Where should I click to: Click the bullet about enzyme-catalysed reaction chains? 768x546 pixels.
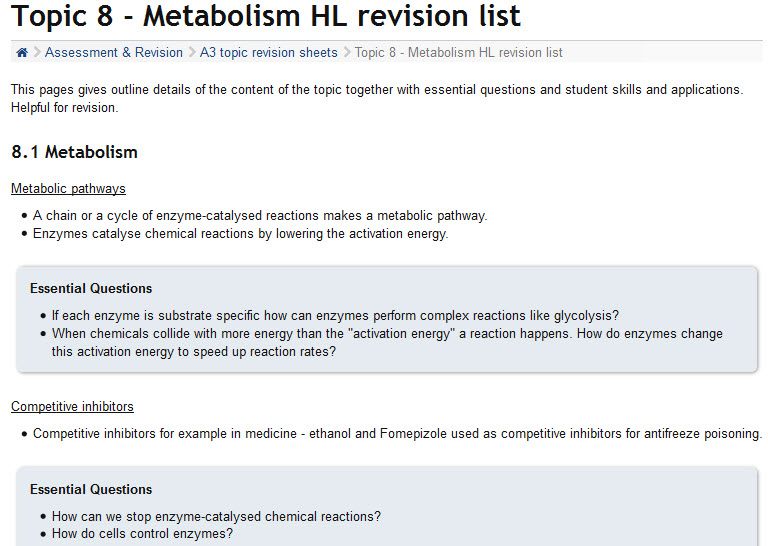click(x=260, y=215)
